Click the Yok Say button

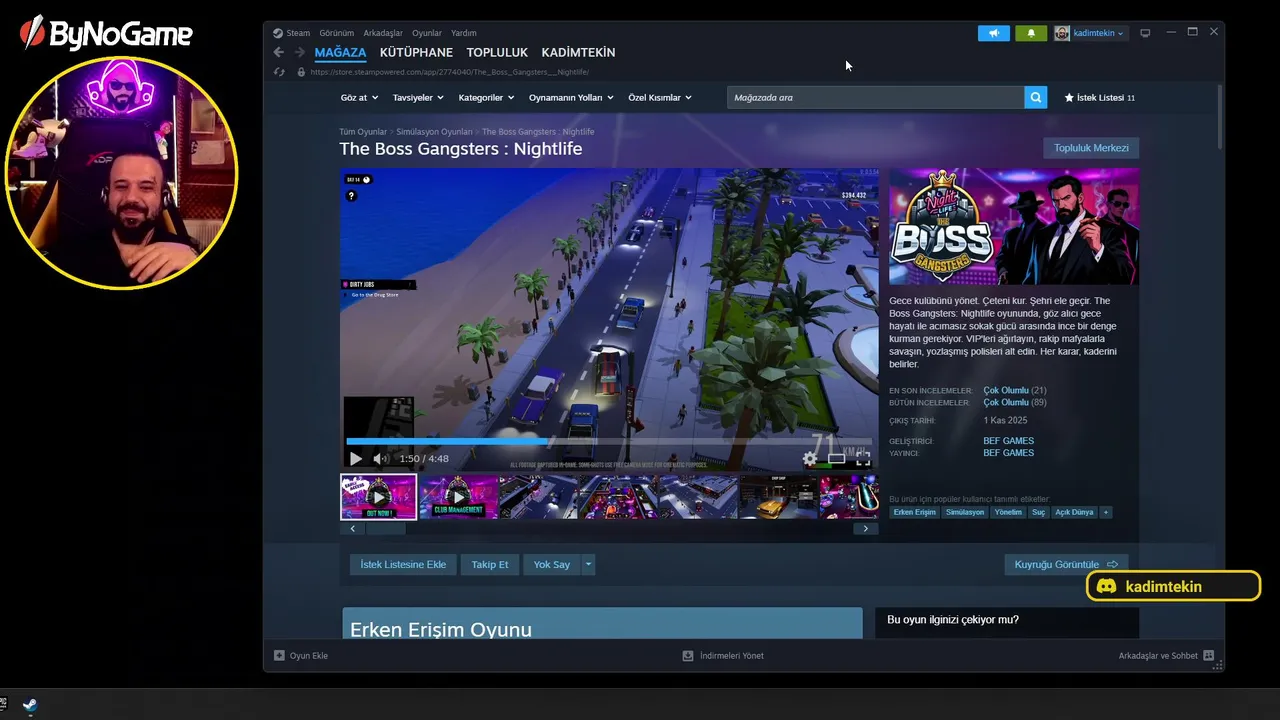pyautogui.click(x=552, y=565)
